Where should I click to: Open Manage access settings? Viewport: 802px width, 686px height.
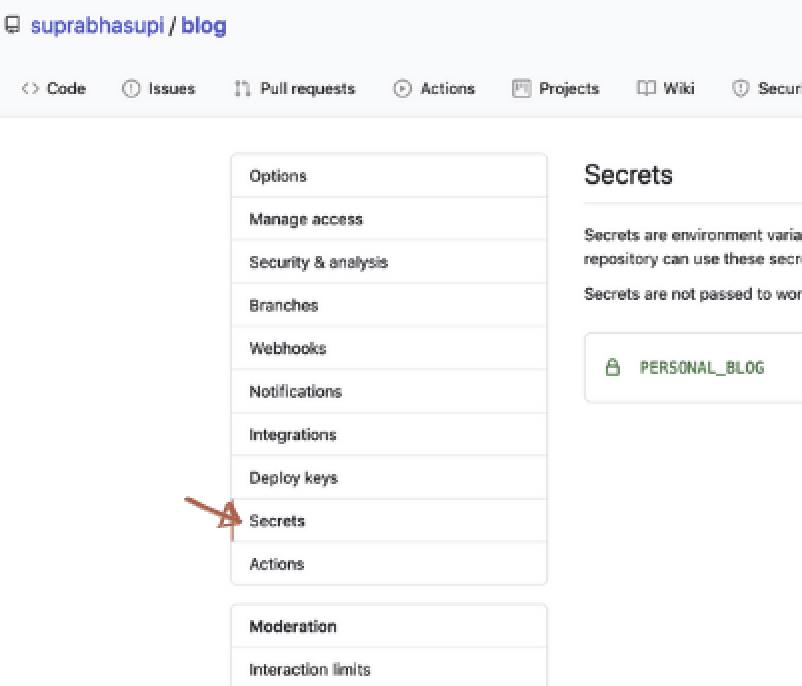[x=389, y=219]
